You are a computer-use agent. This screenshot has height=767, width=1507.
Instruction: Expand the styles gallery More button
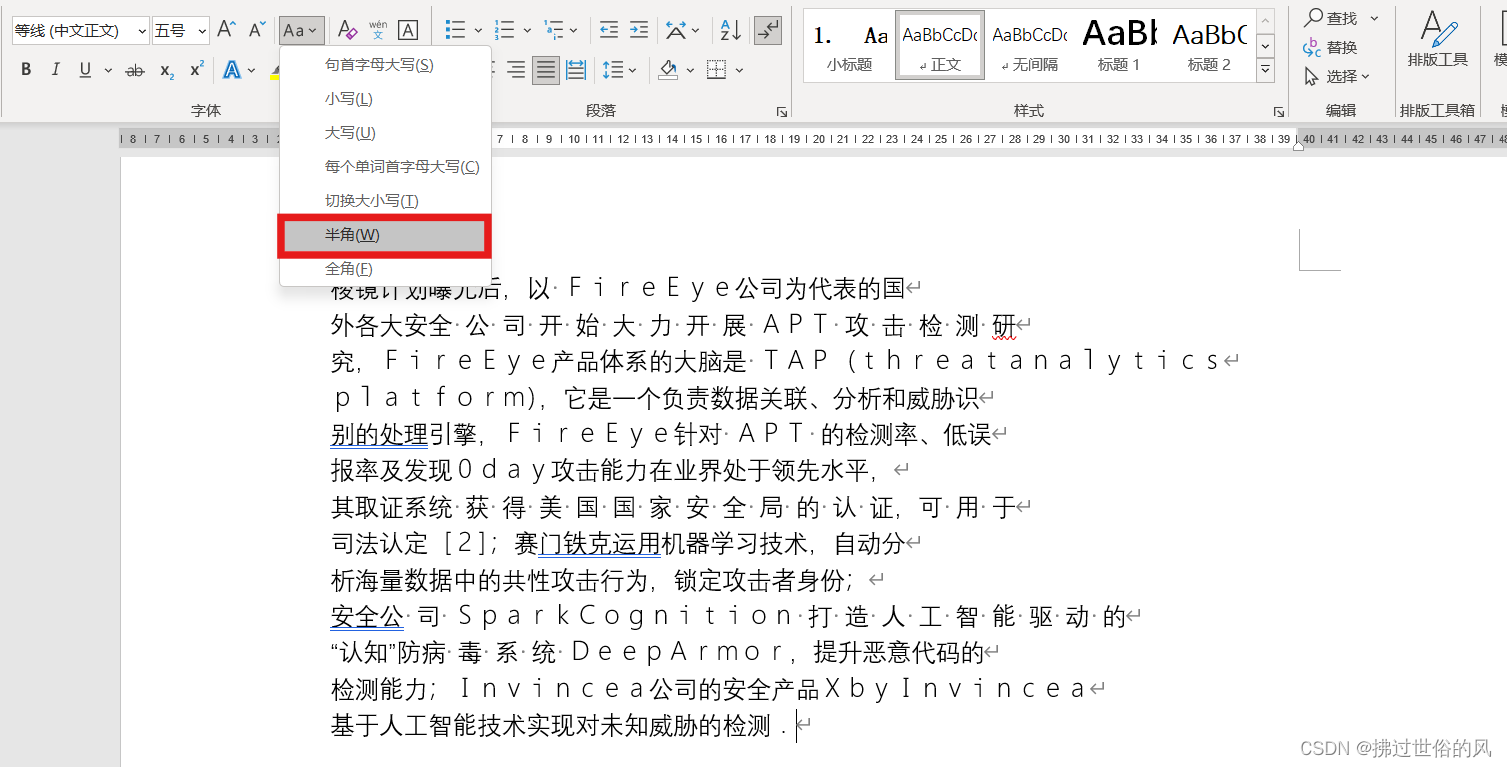click(1266, 70)
